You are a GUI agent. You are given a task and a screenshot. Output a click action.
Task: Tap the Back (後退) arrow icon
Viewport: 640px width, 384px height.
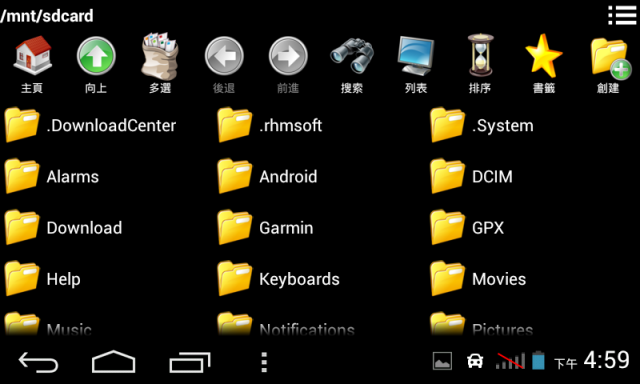224,55
